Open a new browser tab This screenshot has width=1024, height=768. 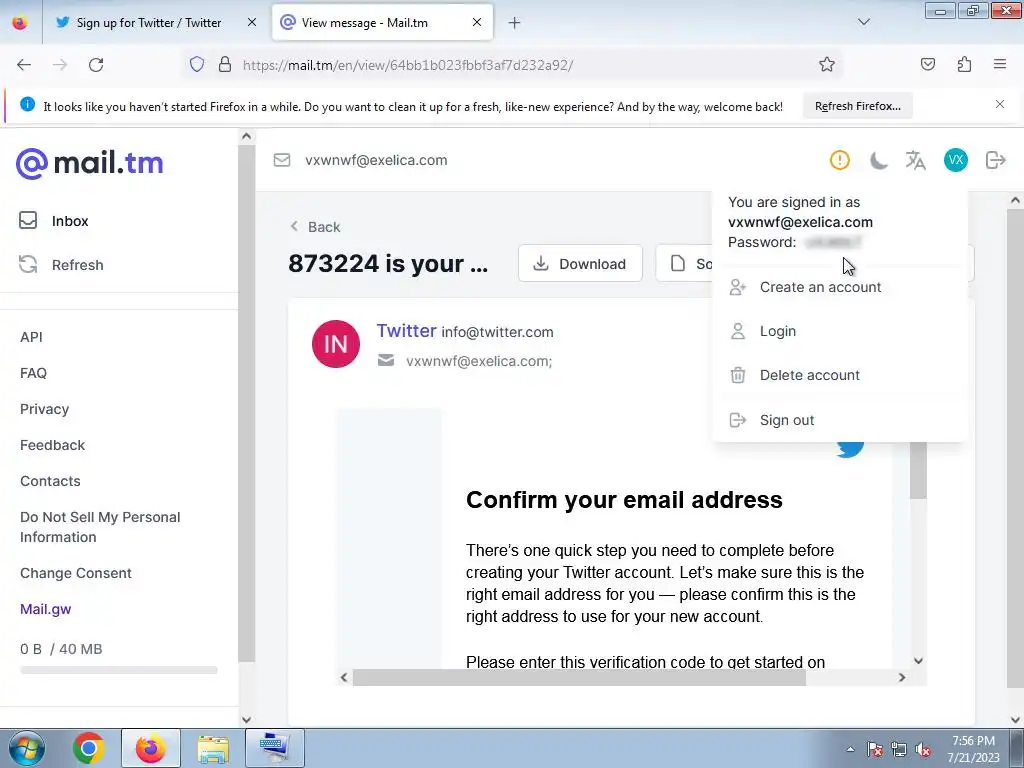click(515, 23)
